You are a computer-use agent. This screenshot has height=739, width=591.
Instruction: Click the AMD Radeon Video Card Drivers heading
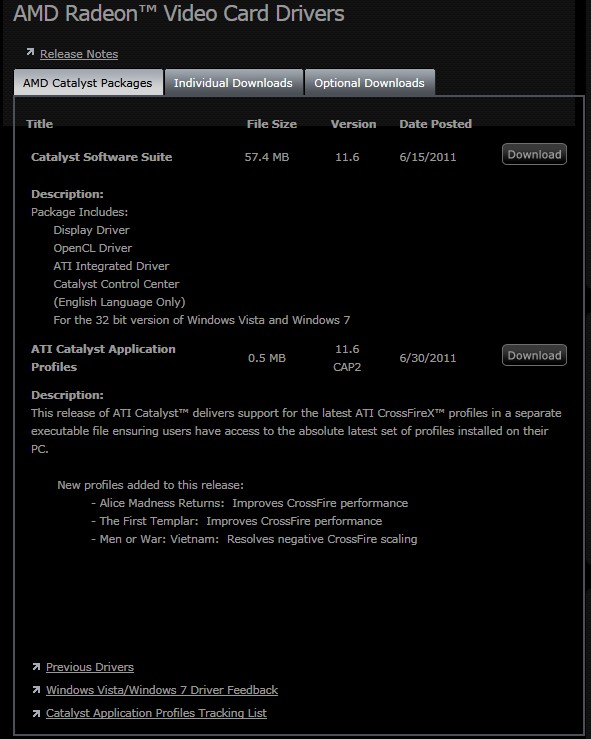(x=179, y=13)
